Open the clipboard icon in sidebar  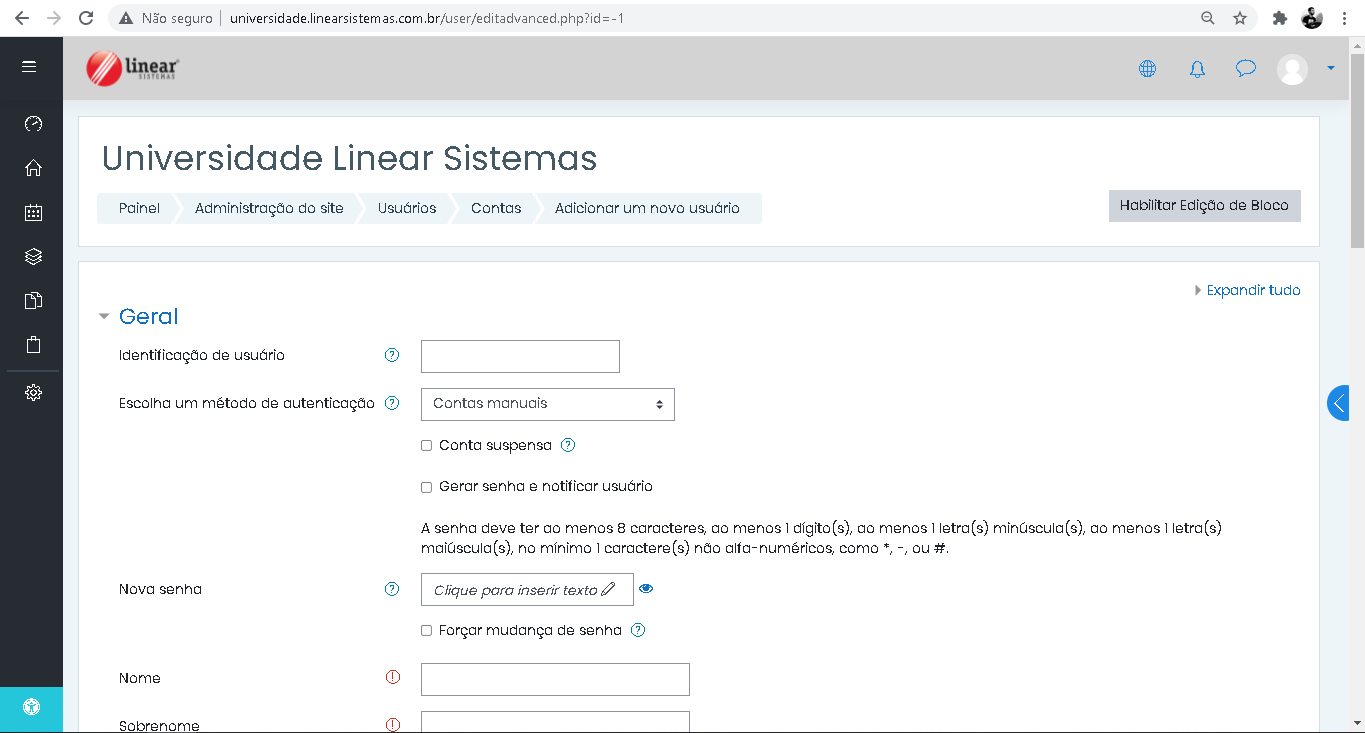click(x=33, y=345)
